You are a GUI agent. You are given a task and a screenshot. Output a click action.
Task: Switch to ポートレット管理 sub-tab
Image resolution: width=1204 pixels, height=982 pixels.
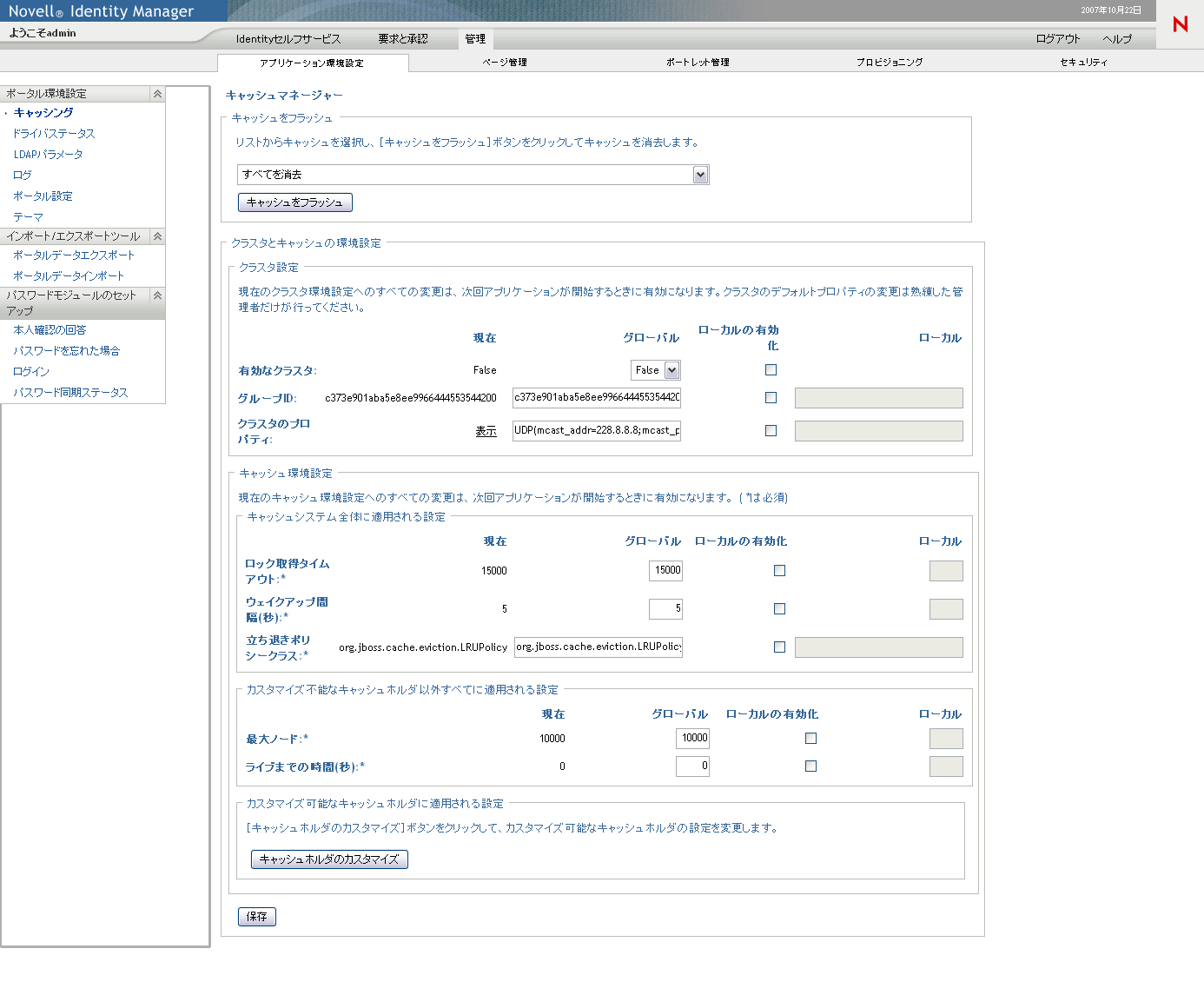pyautogui.click(x=698, y=63)
